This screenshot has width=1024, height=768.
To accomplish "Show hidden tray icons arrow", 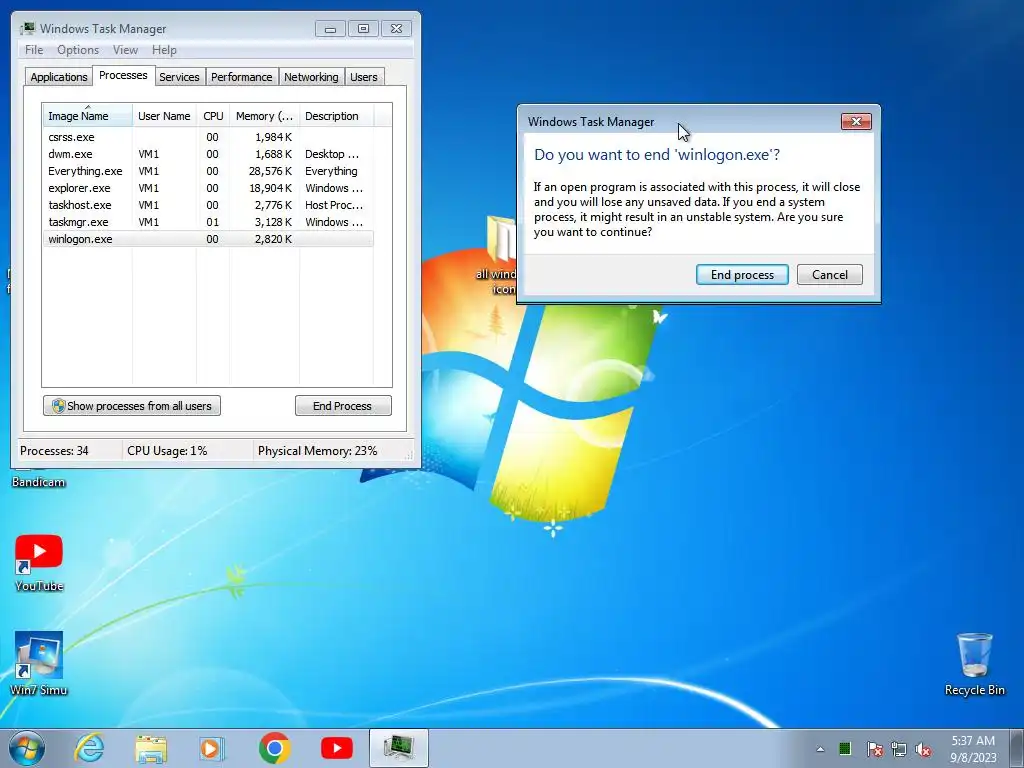I will pyautogui.click(x=820, y=749).
